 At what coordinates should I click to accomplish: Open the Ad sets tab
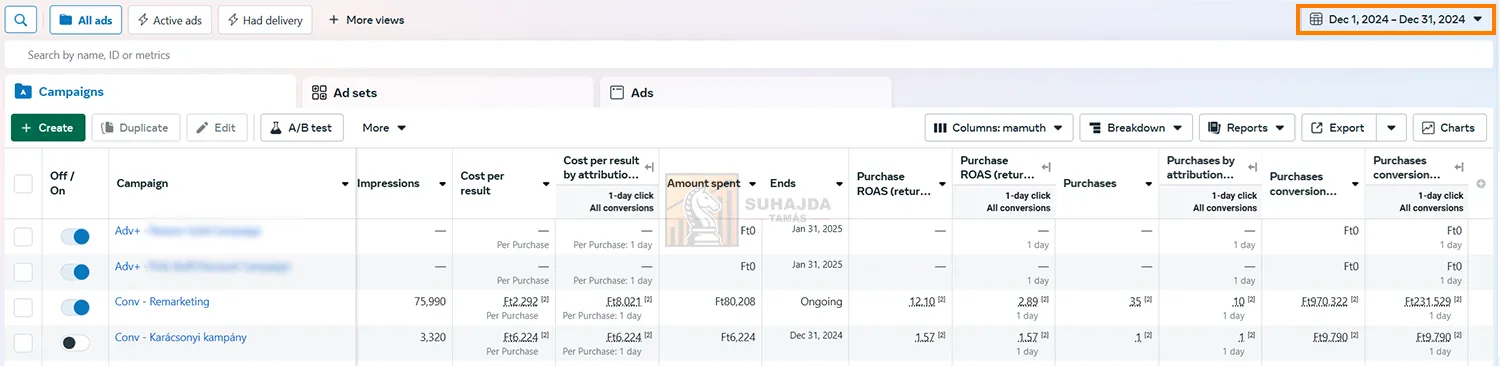click(x=447, y=92)
